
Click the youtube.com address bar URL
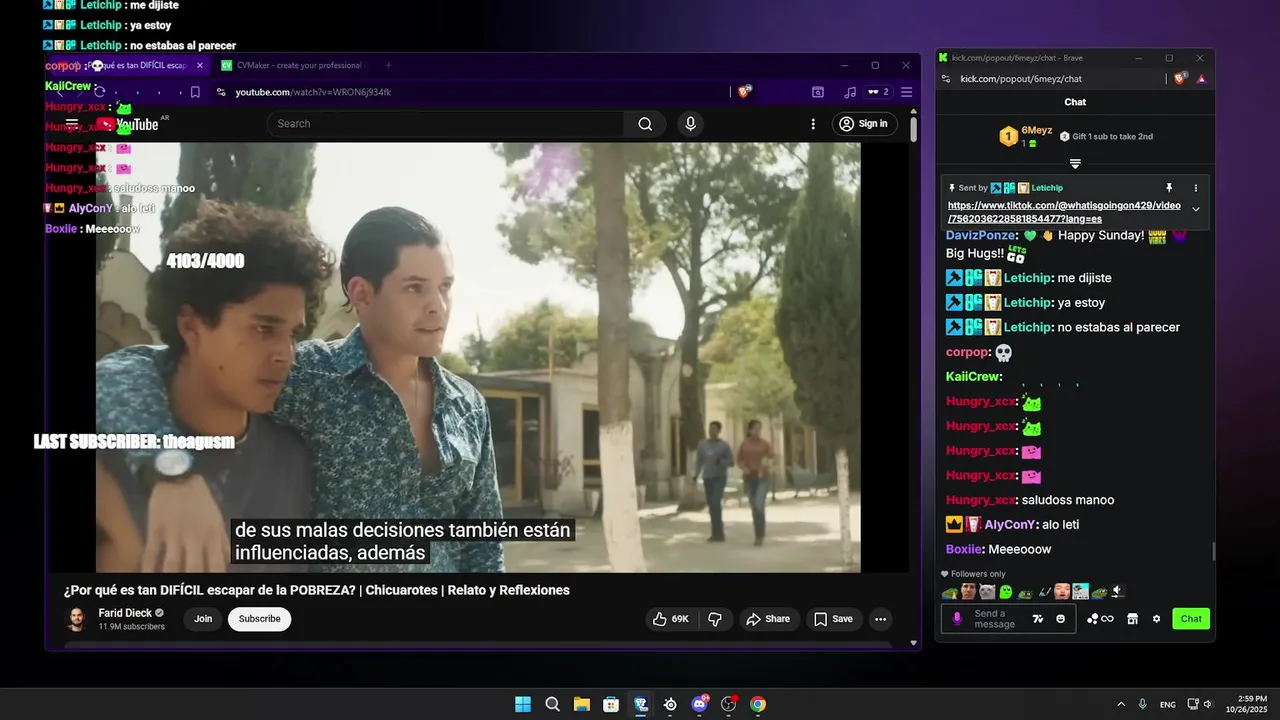pos(313,92)
